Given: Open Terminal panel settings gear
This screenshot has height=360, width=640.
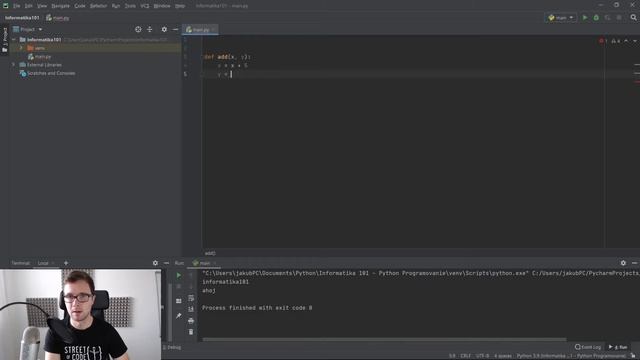Looking at the screenshot, I should point(155,263).
